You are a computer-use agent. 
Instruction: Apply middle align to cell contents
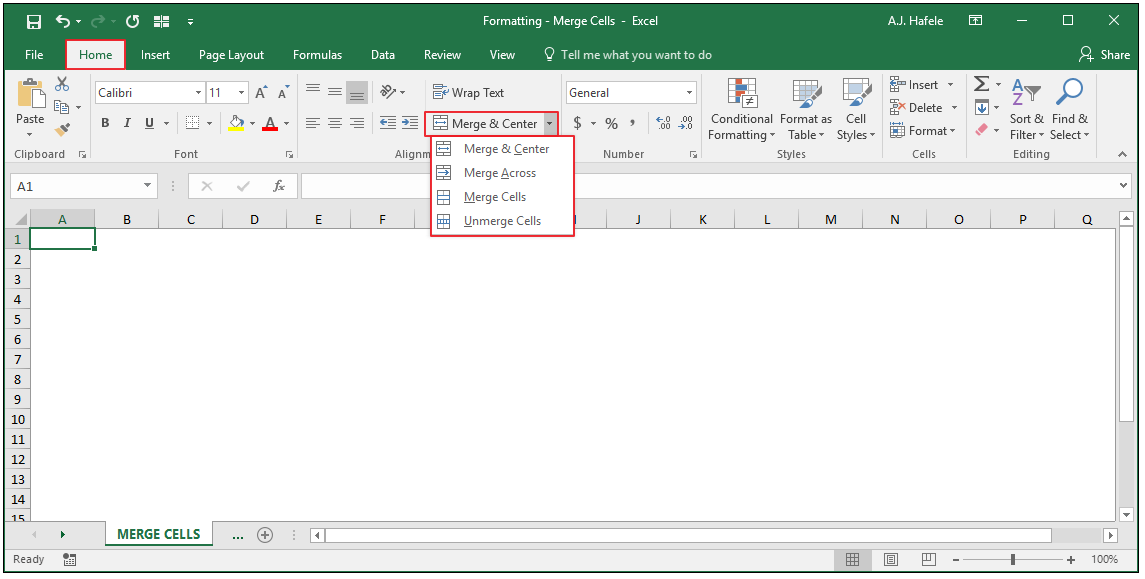click(334, 92)
